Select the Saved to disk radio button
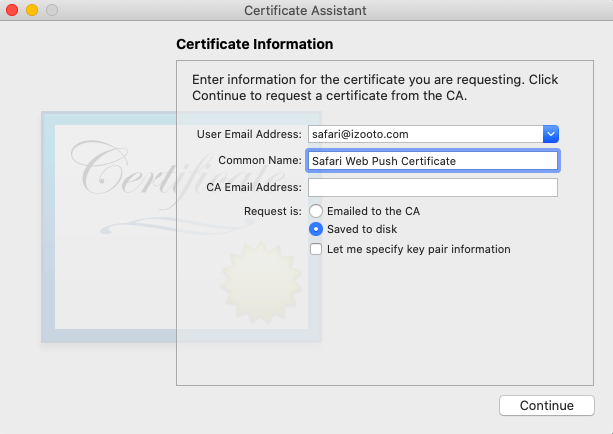 pos(316,229)
